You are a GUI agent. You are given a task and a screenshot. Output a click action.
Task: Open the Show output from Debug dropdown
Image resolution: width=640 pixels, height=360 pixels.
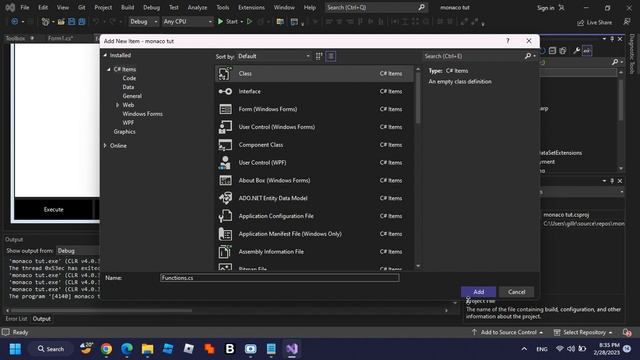click(x=78, y=251)
